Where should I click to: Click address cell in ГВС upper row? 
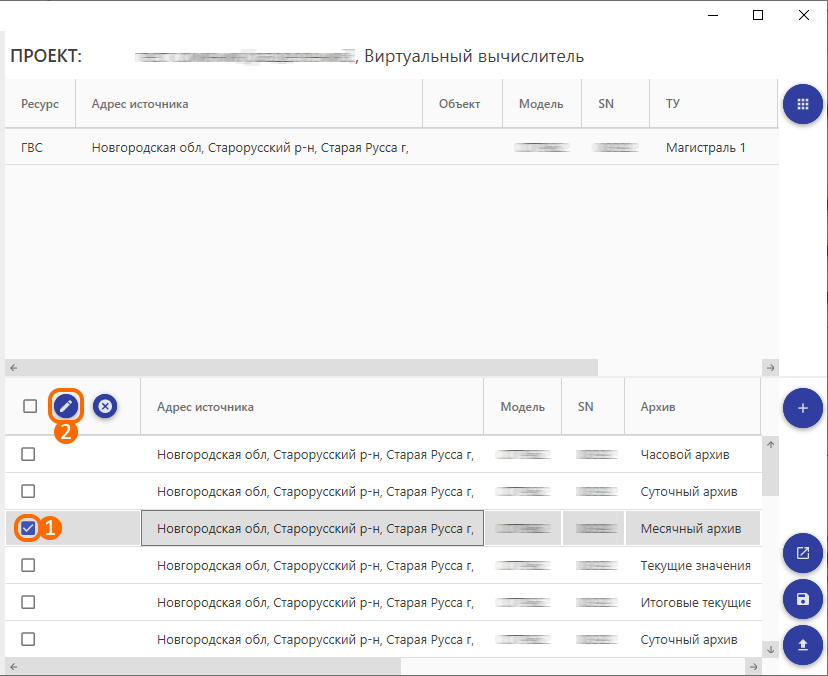point(249,147)
